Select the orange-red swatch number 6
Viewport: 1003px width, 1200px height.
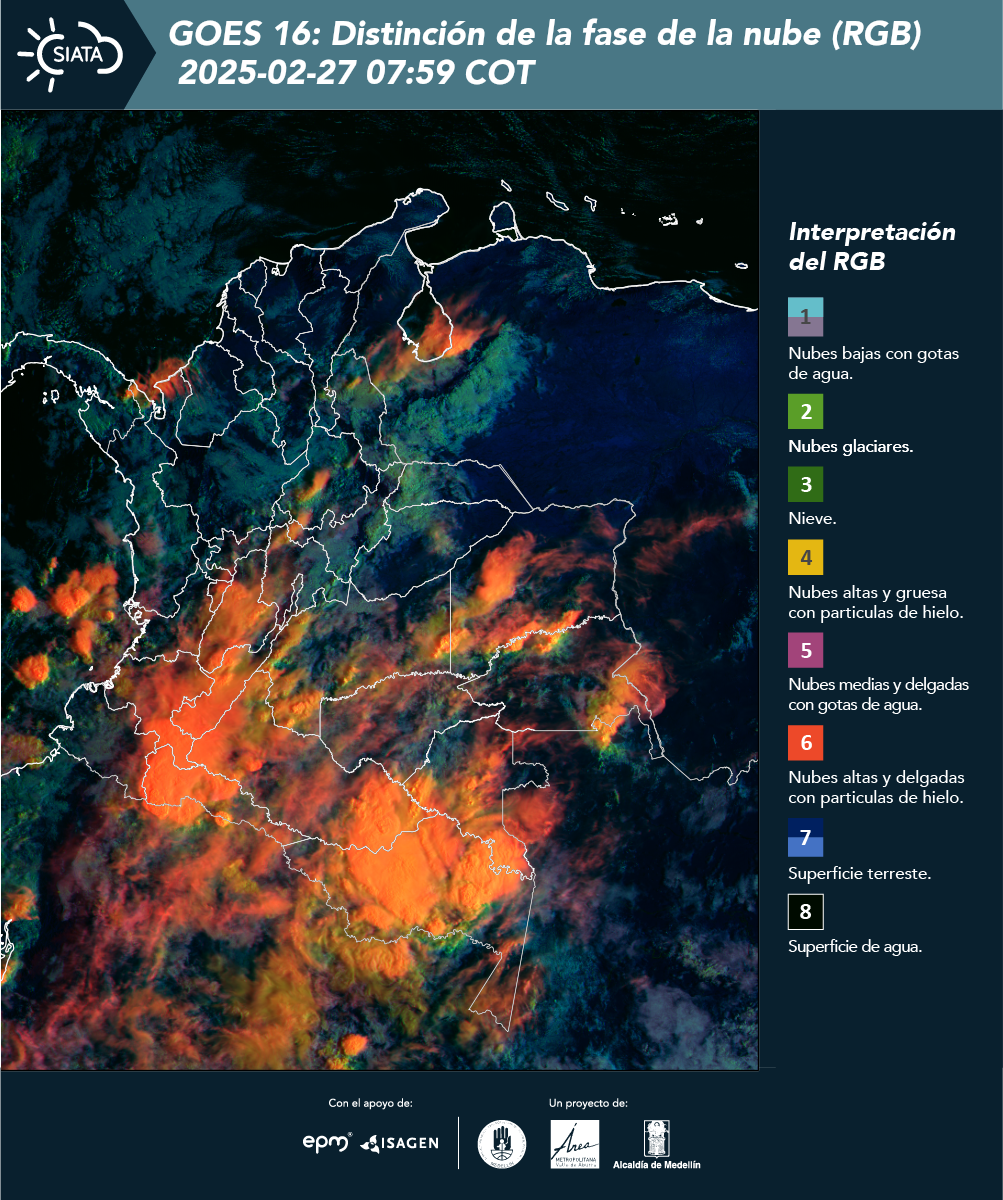(805, 743)
